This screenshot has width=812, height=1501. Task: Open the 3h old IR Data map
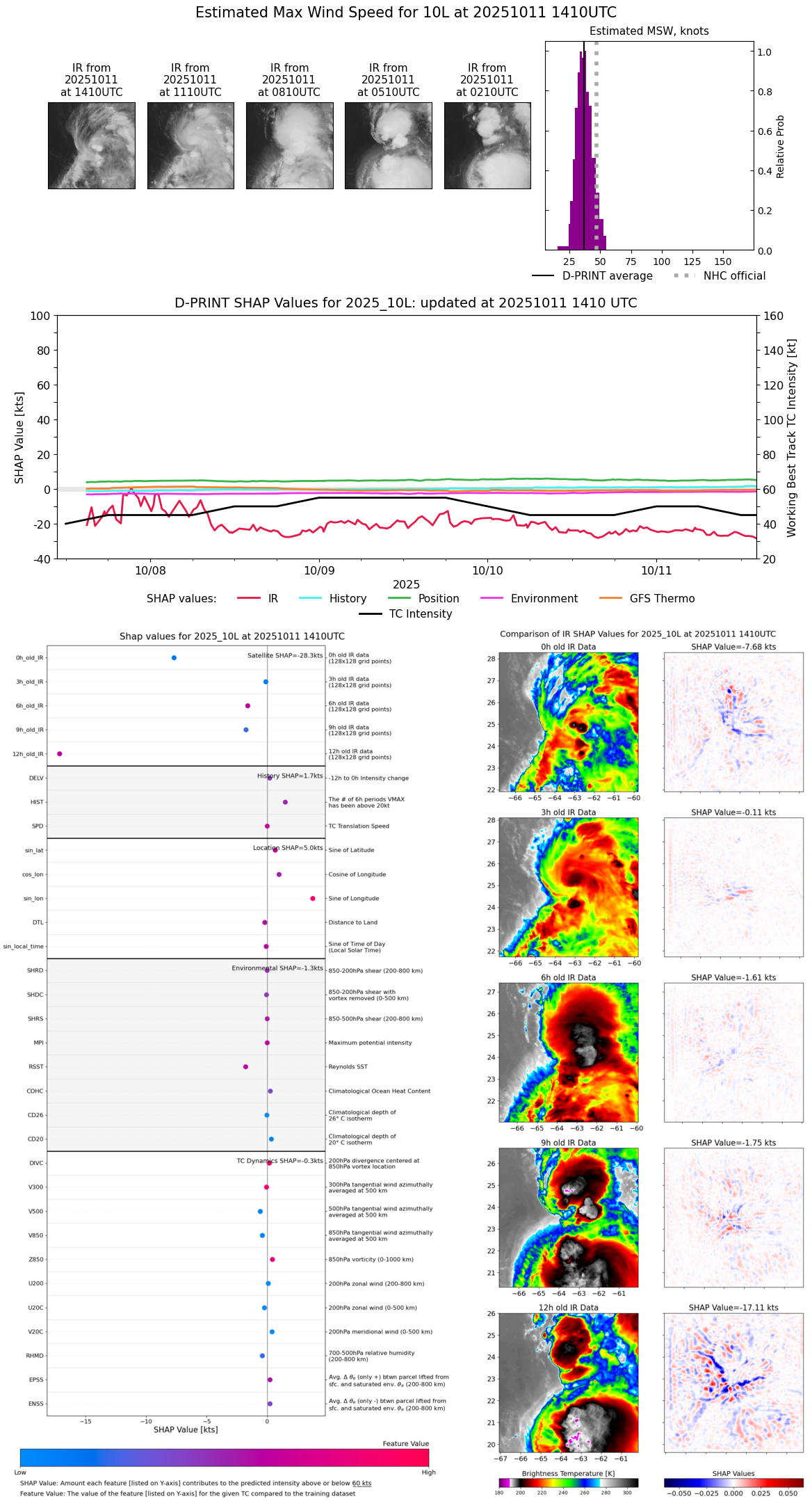[569, 887]
